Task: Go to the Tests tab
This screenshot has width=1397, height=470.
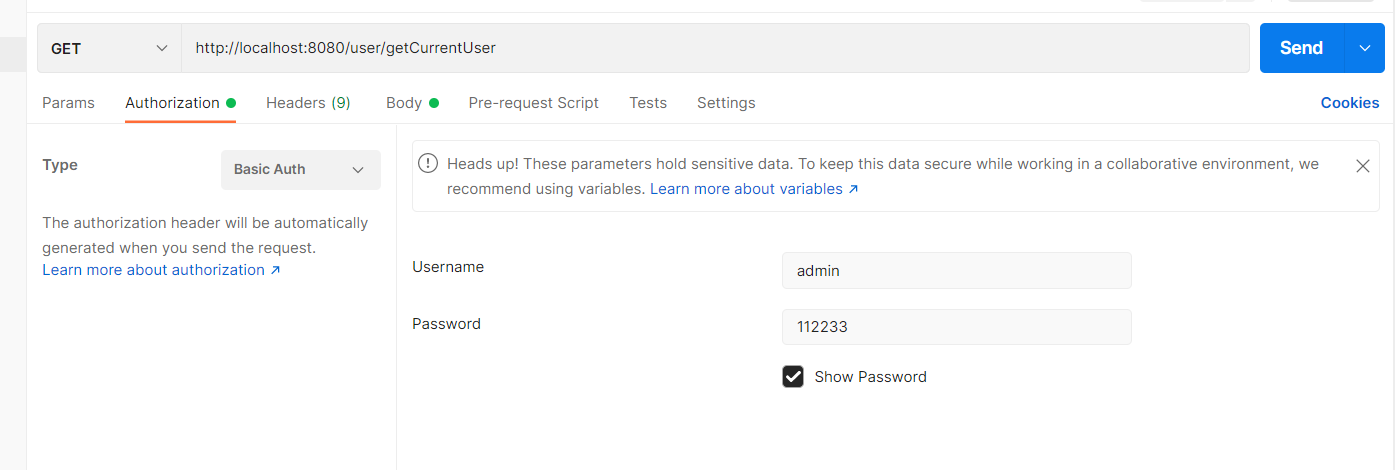Action: click(x=648, y=103)
